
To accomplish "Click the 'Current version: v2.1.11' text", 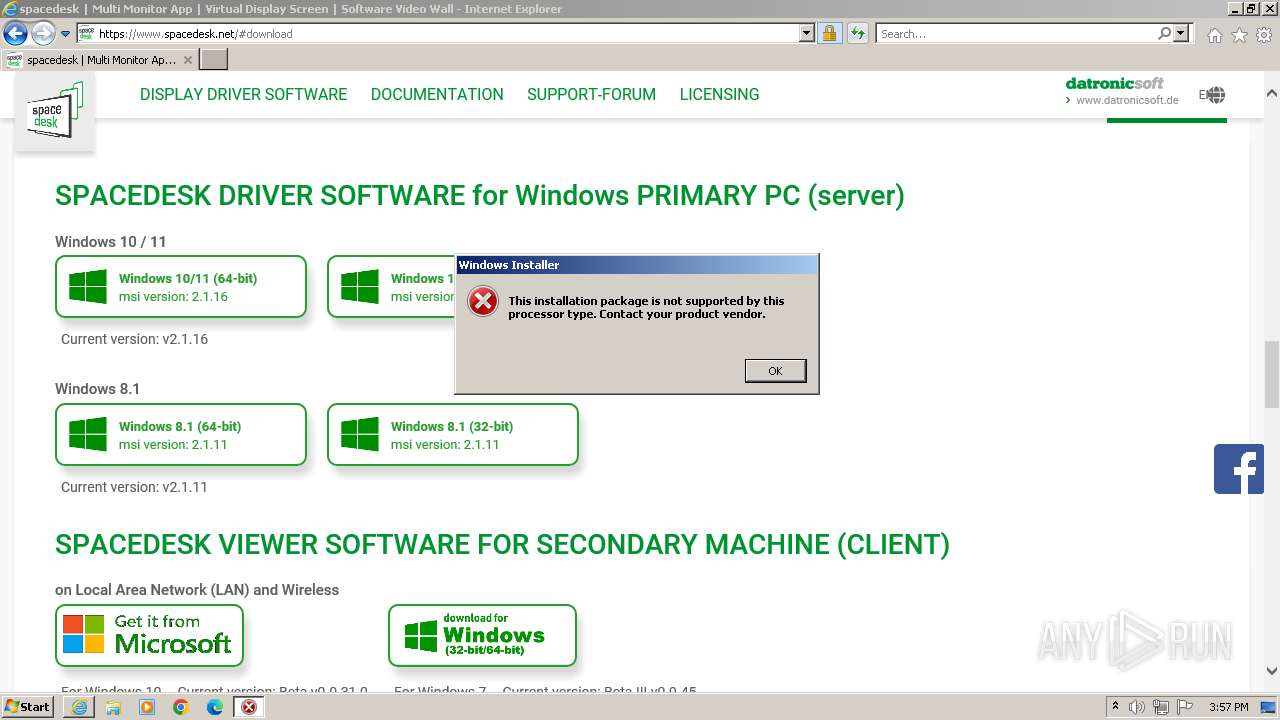I will pyautogui.click(x=134, y=487).
